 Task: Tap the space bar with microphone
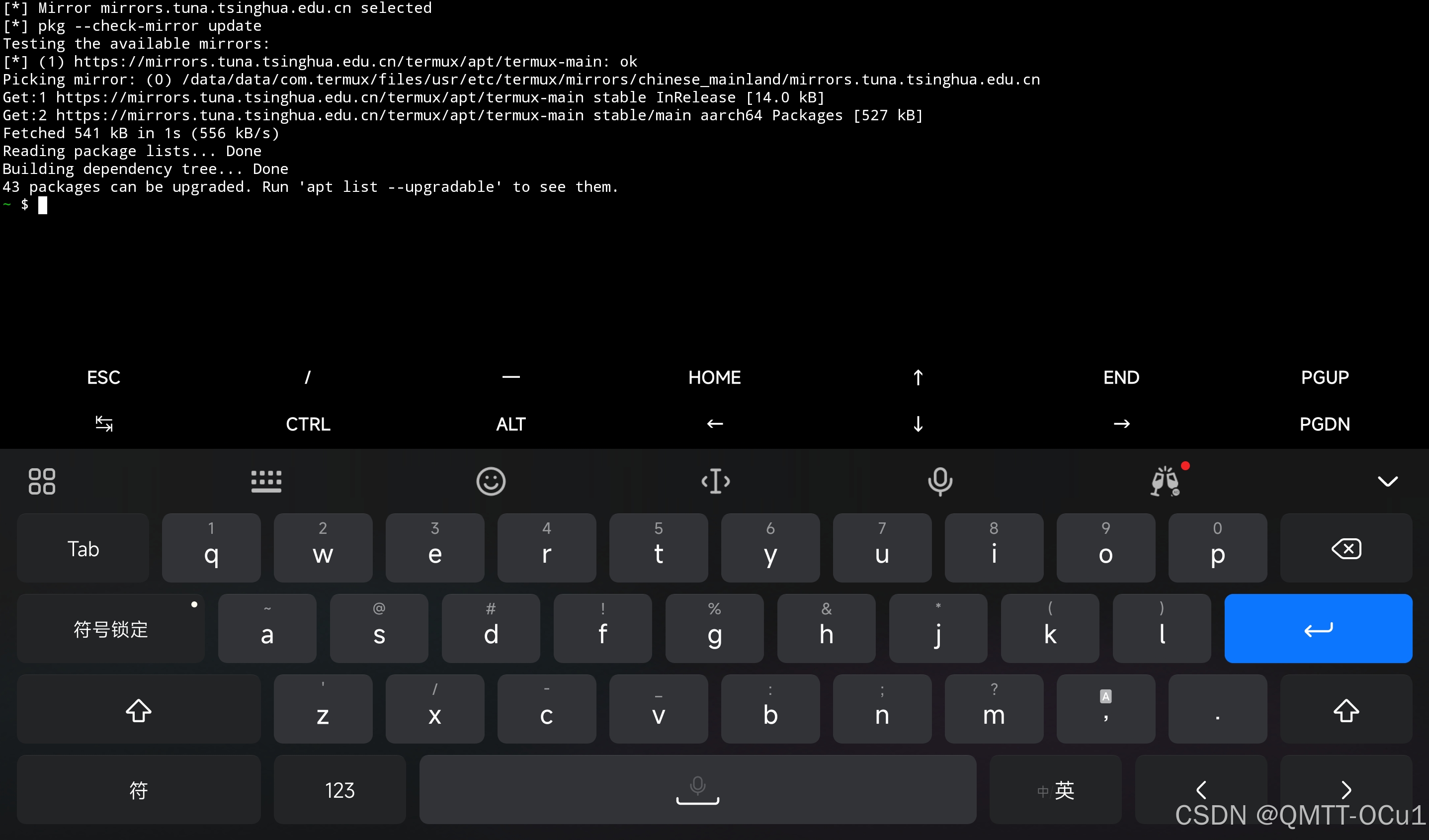(x=697, y=789)
